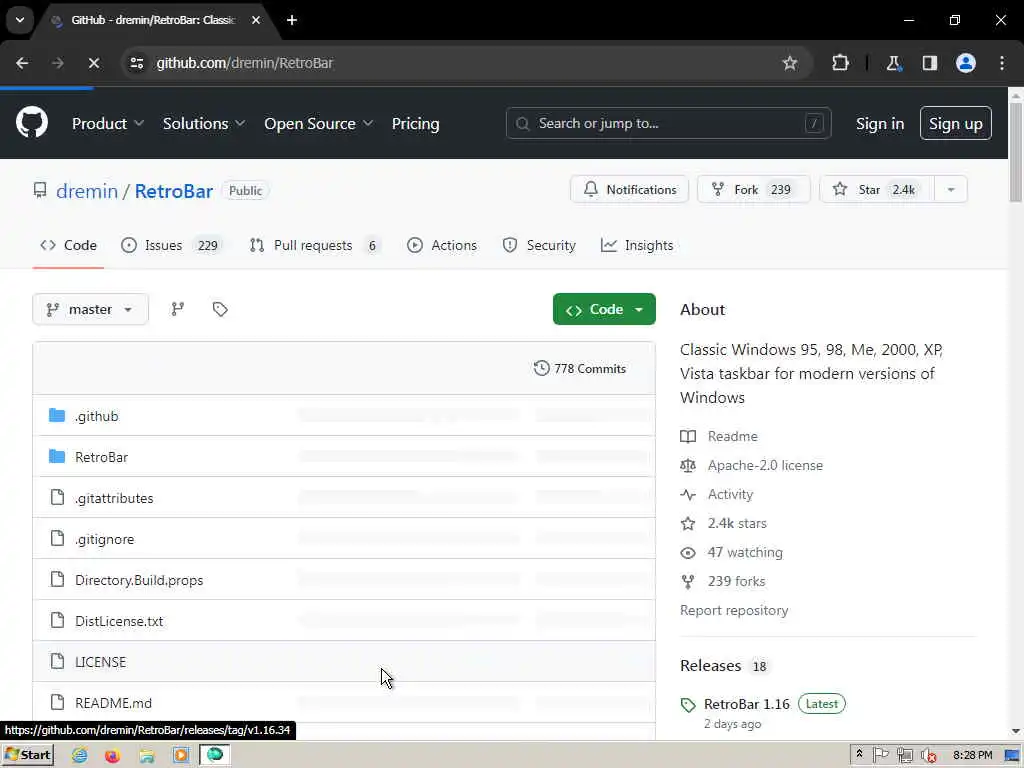This screenshot has width=1024, height=768.
Task: Switch to the Actions tab
Action: tap(442, 246)
